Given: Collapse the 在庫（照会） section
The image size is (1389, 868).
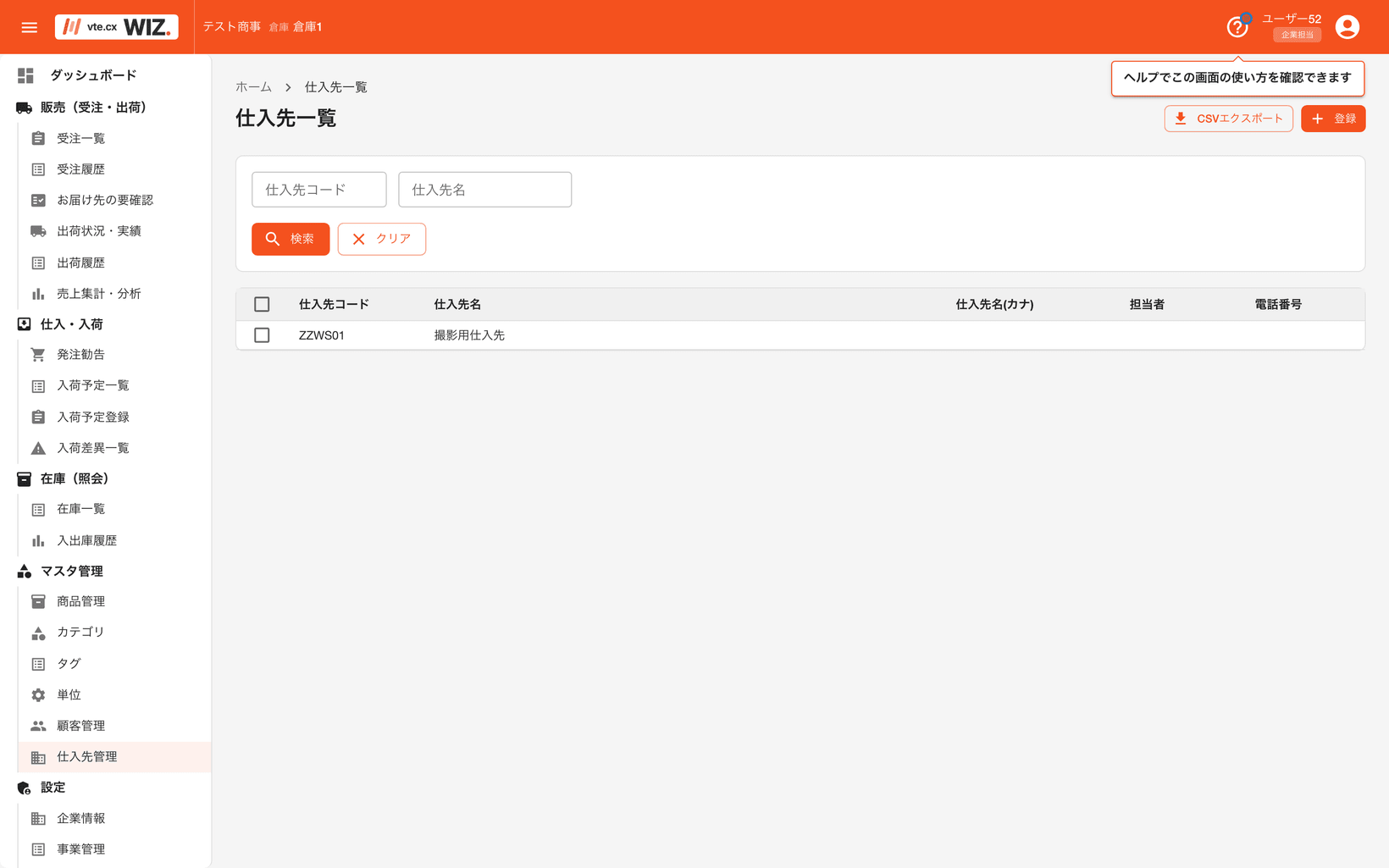Looking at the screenshot, I should point(75,478).
